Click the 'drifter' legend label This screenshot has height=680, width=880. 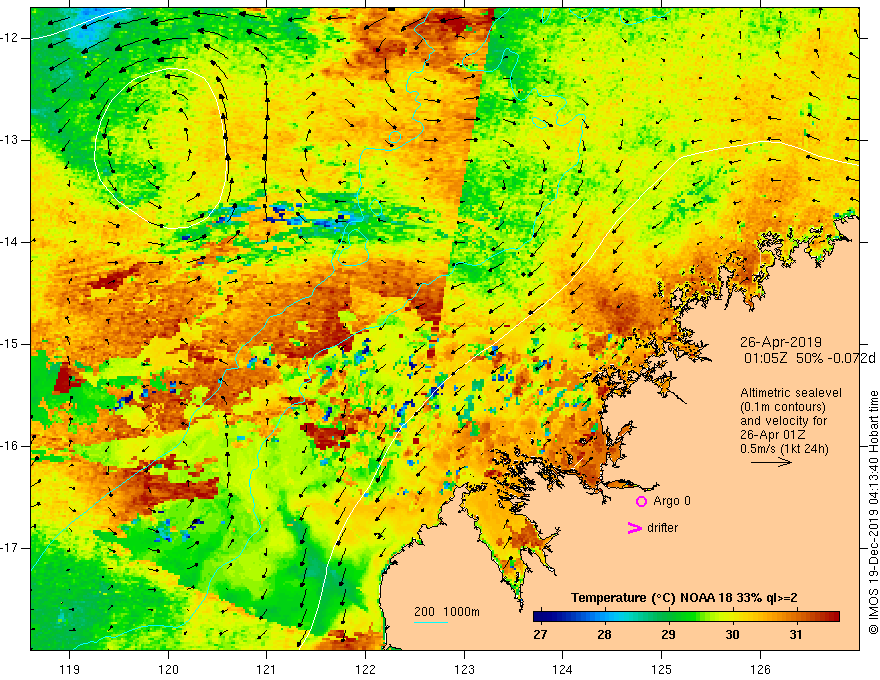tap(662, 528)
